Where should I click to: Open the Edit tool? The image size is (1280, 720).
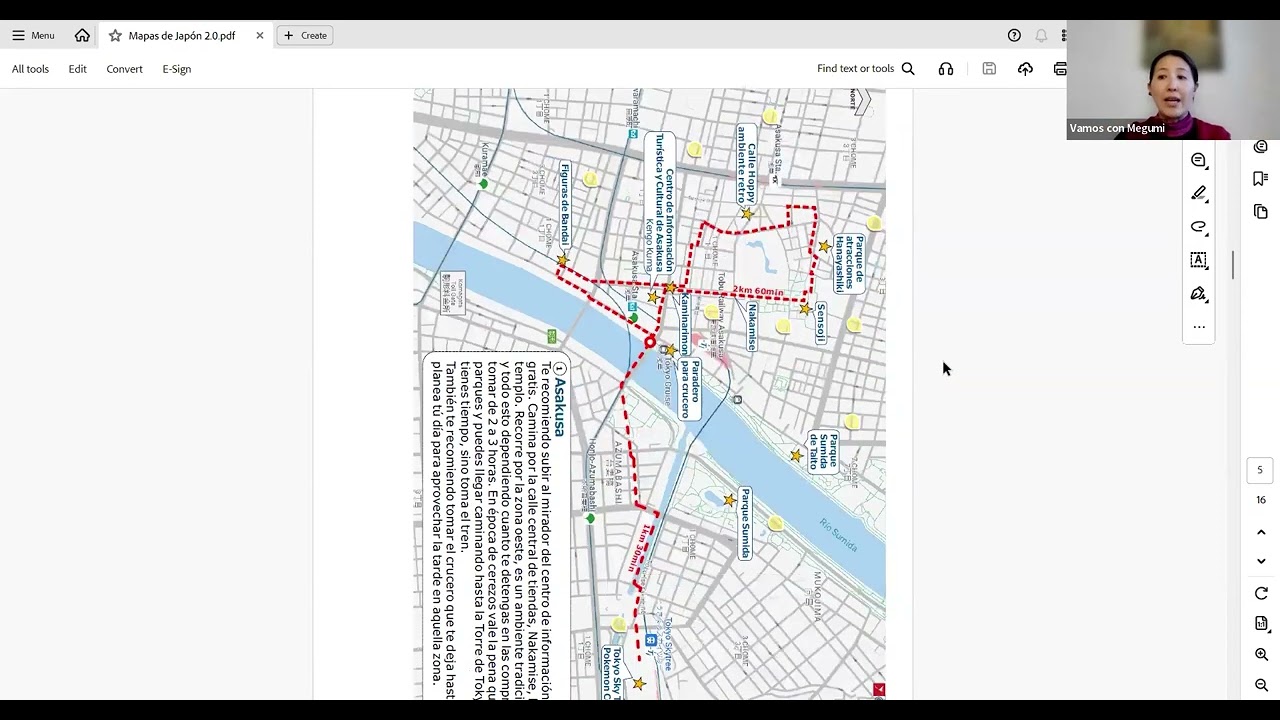[x=78, y=69]
